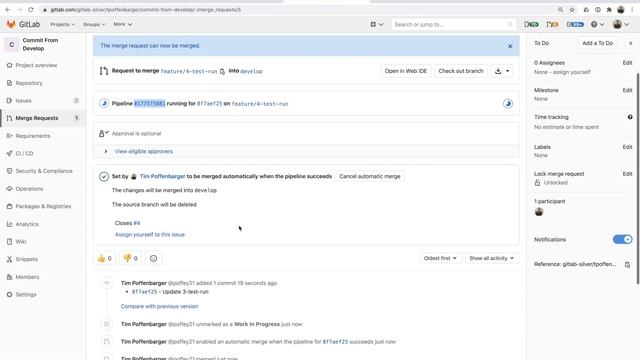This screenshot has height=360, width=640.
Task: Bookmark page with browser star icon
Action: pos(572,10)
